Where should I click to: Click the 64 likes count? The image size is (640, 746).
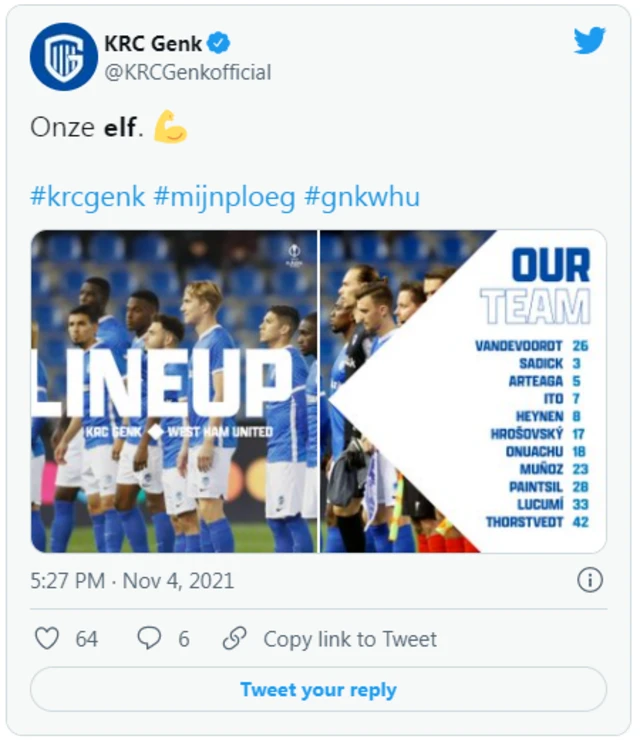(87, 638)
